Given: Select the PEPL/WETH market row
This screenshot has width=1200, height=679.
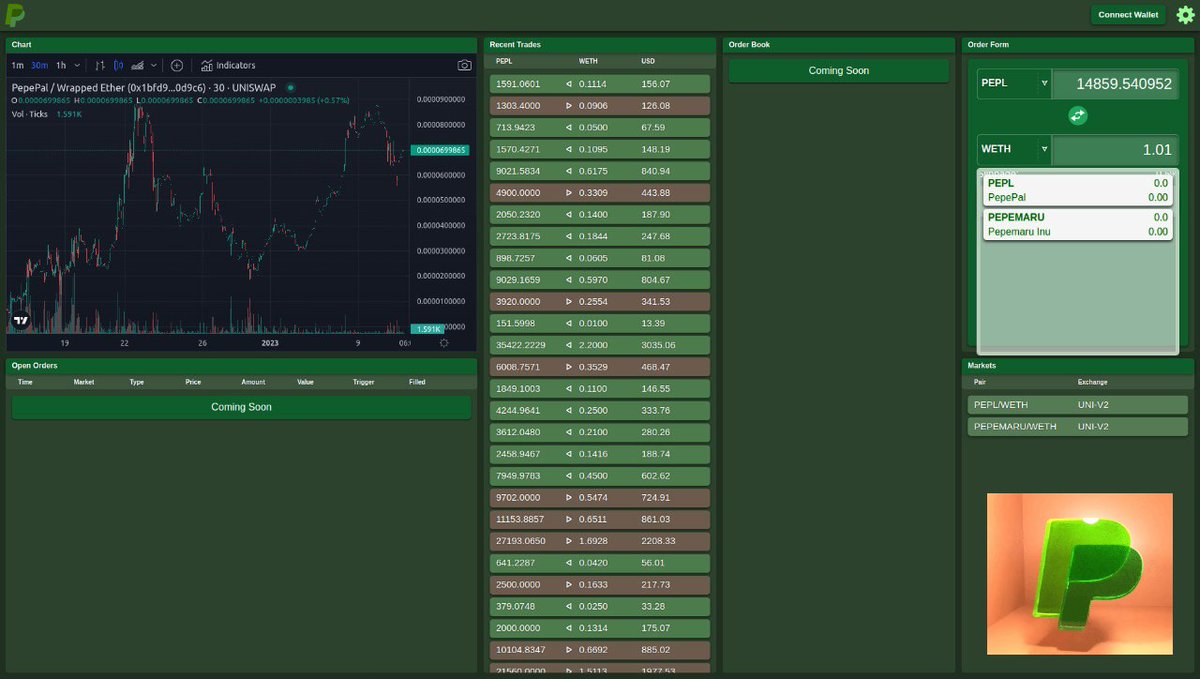Looking at the screenshot, I should click(x=1078, y=405).
